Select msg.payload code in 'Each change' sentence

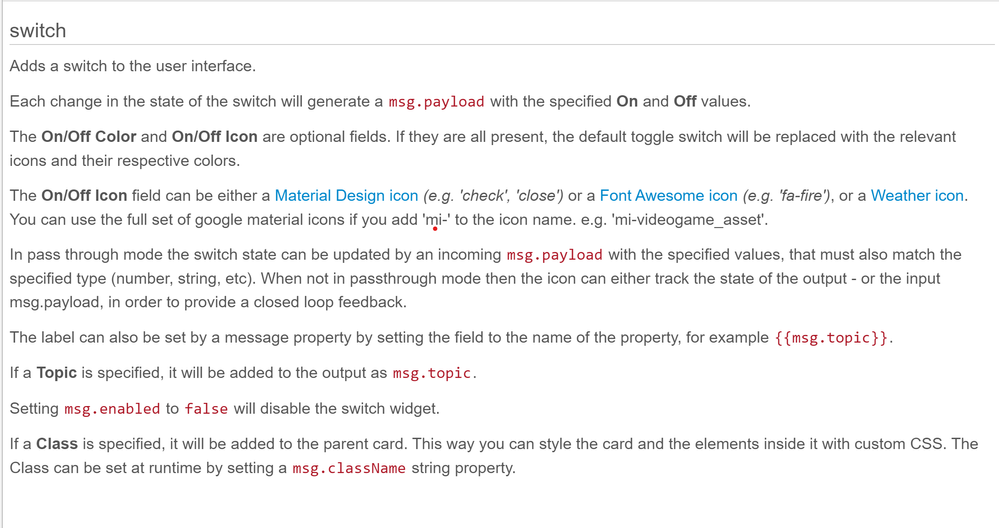click(436, 102)
